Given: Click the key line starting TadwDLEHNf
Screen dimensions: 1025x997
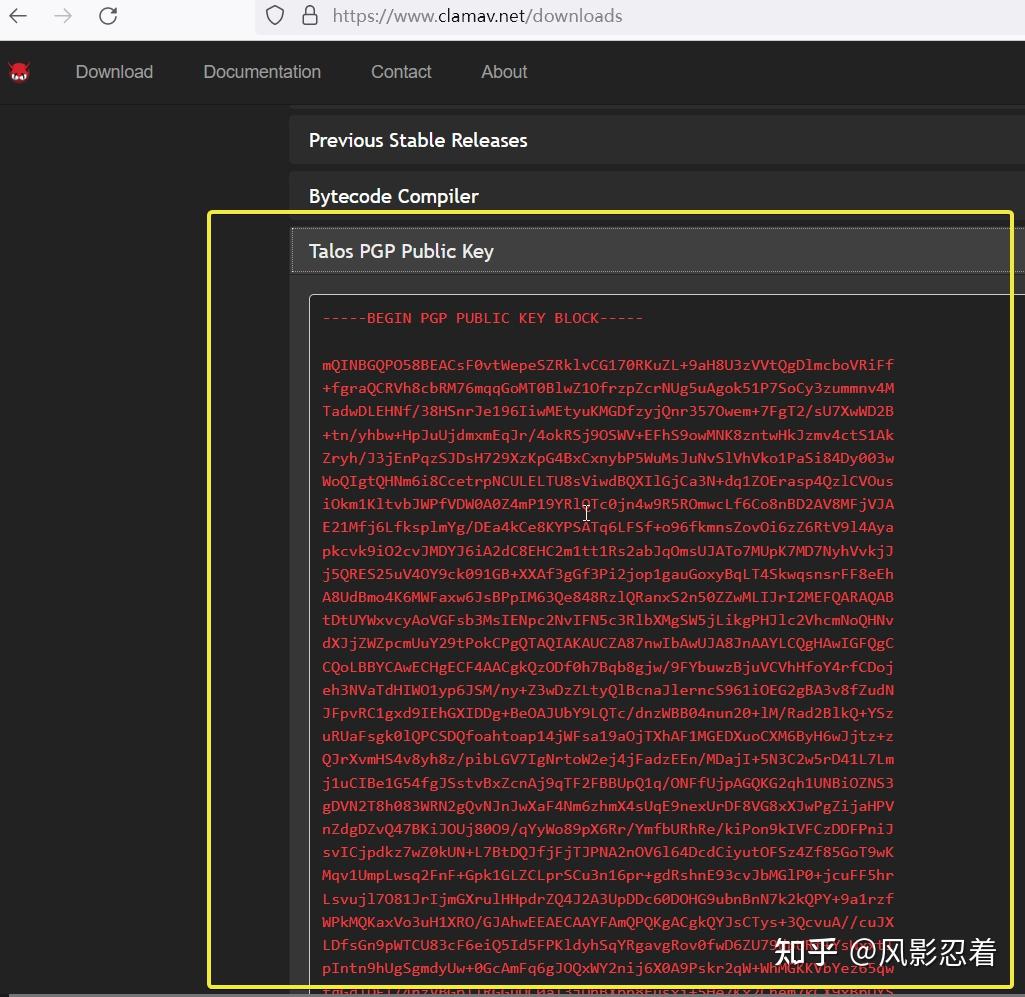Looking at the screenshot, I should click(x=608, y=411).
